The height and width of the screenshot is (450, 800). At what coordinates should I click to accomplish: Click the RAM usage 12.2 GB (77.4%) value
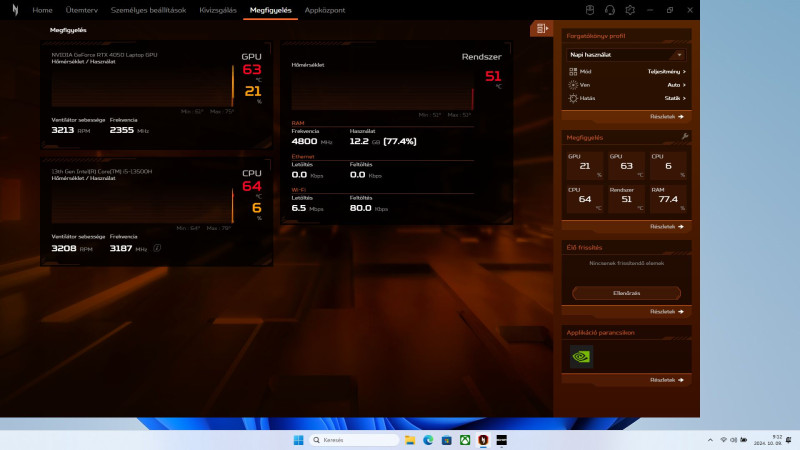click(383, 141)
